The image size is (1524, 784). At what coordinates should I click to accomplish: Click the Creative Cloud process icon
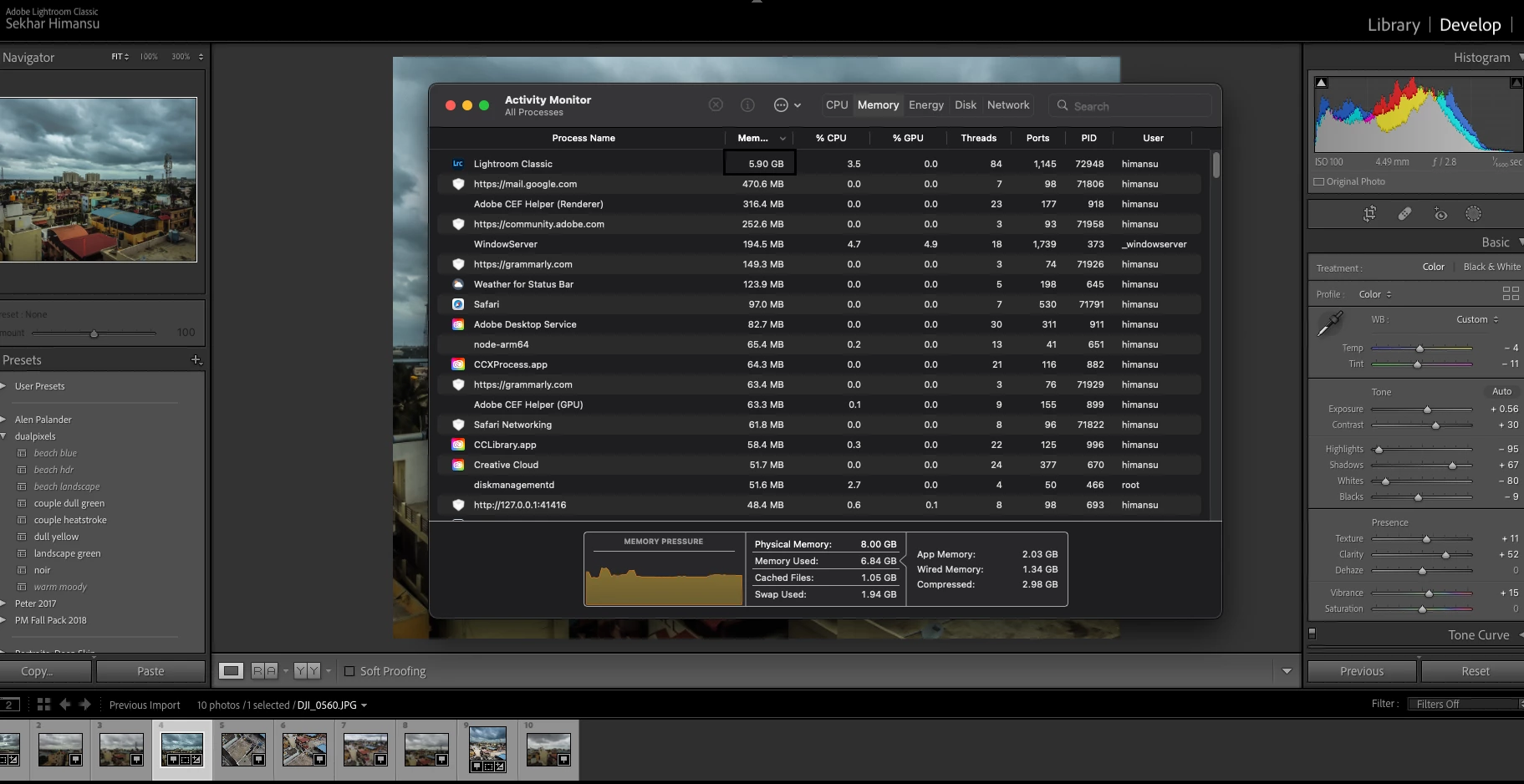458,465
